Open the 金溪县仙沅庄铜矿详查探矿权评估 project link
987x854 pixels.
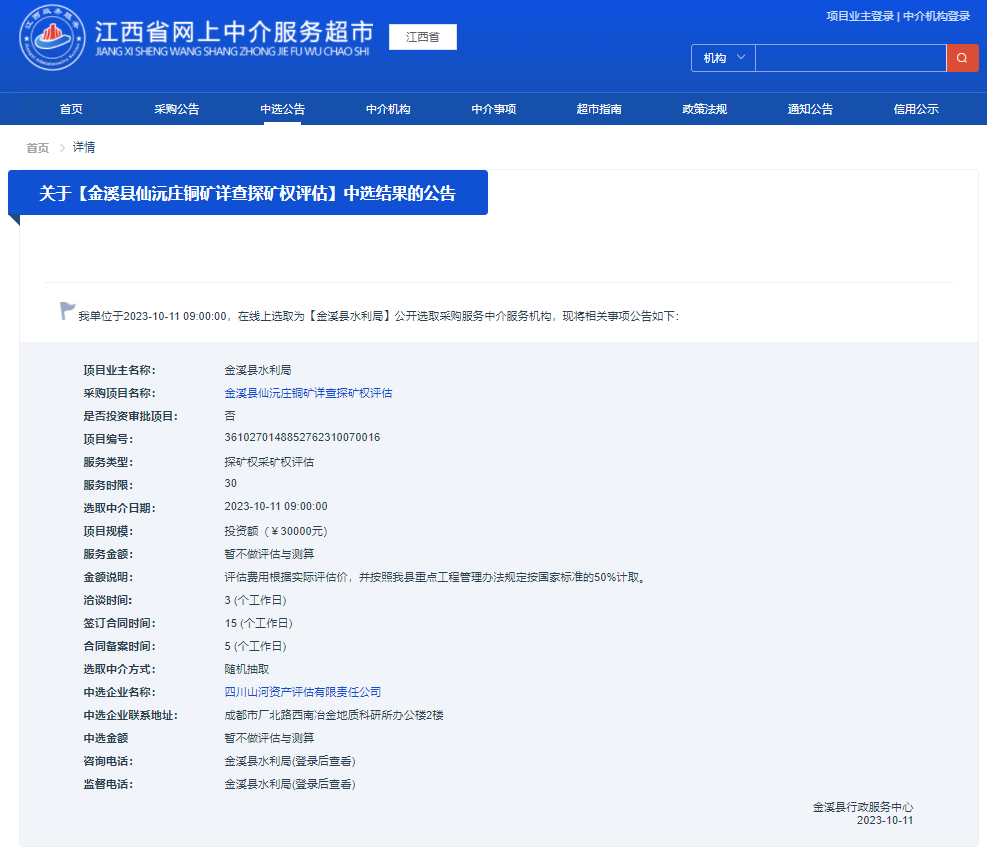point(309,392)
